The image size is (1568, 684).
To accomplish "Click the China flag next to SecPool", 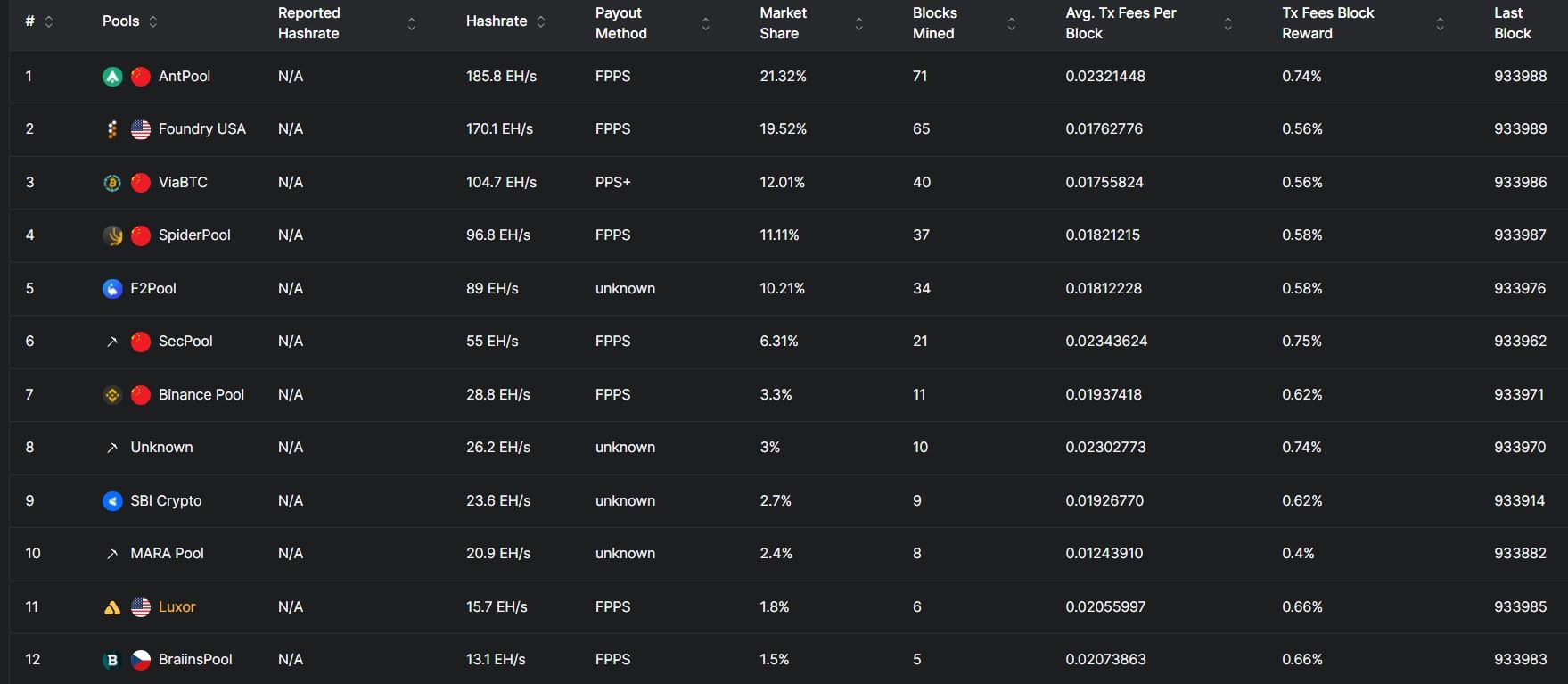I will coord(139,341).
